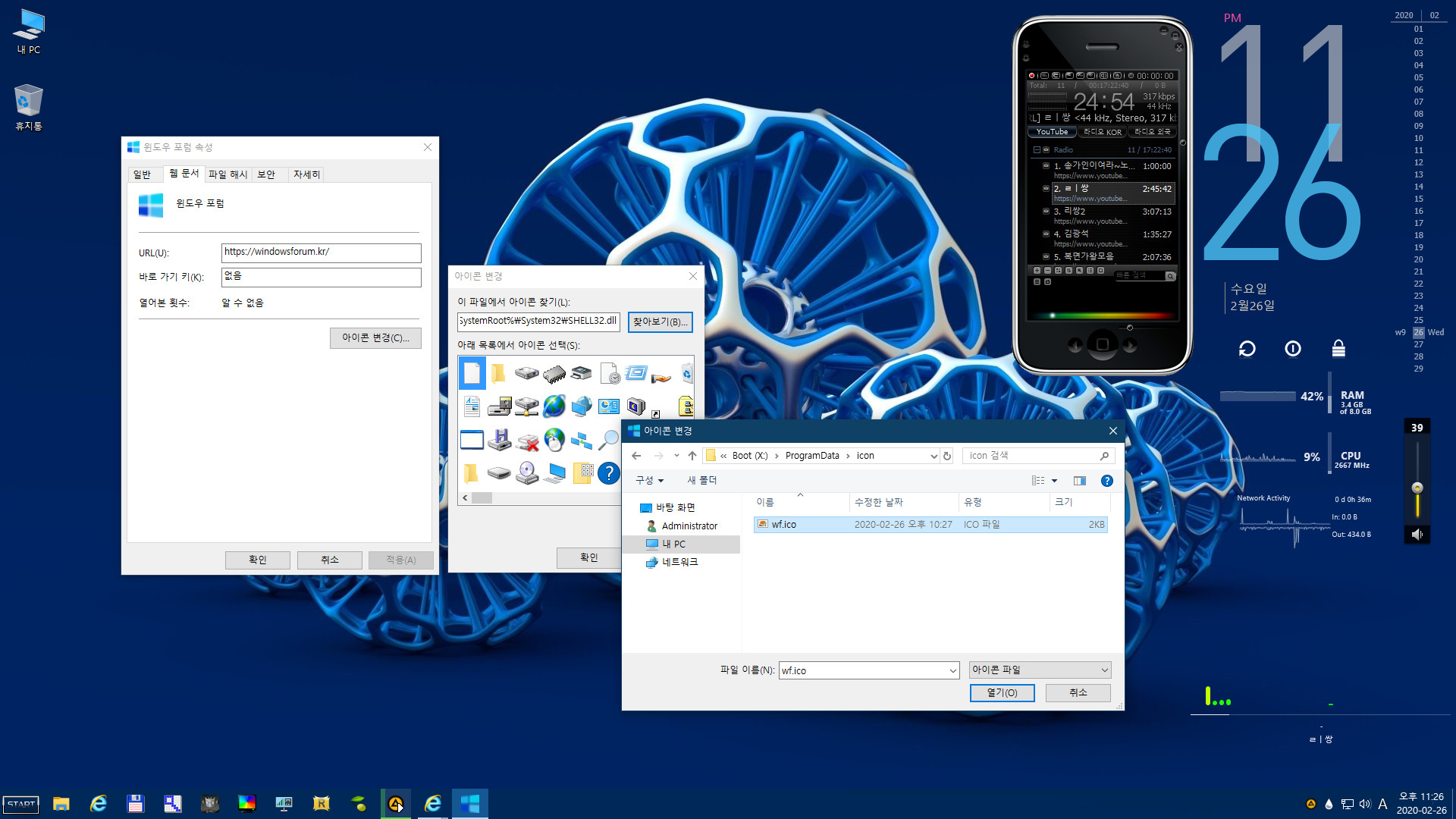Switch to the 일반 tab in properties
This screenshot has height=819, width=1456.
pyautogui.click(x=142, y=175)
